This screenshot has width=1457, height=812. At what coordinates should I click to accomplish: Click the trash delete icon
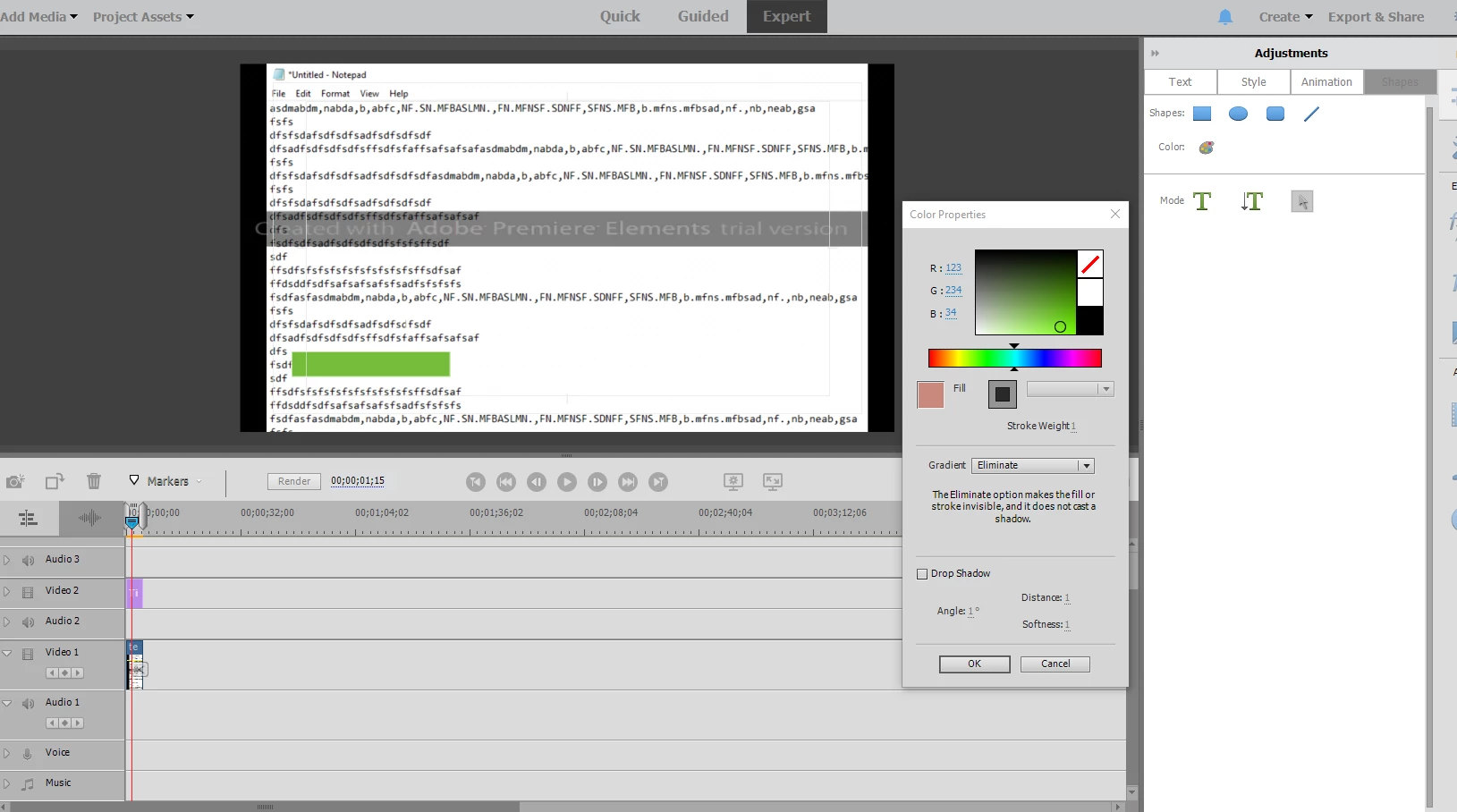(x=94, y=481)
